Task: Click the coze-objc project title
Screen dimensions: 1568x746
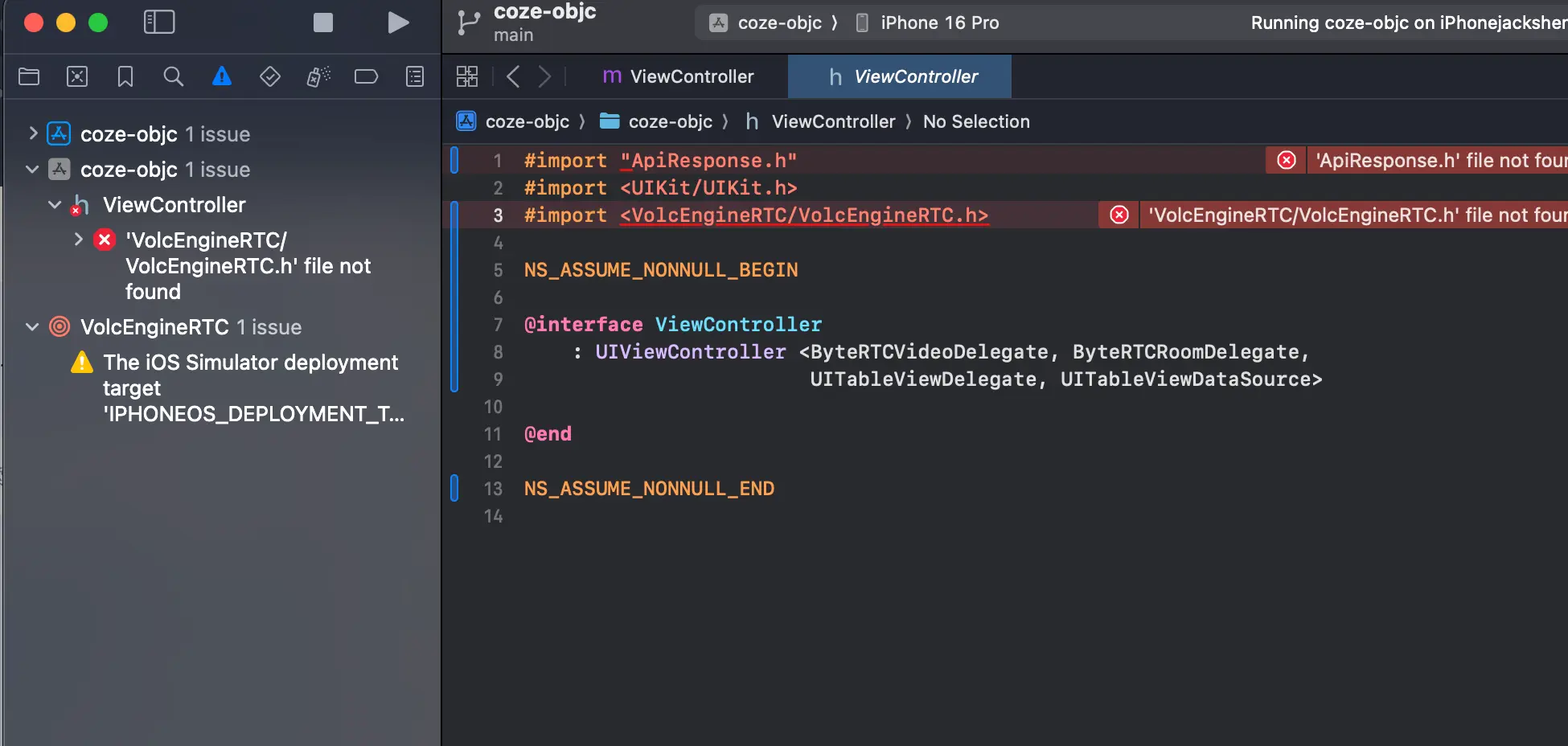Action: [544, 11]
